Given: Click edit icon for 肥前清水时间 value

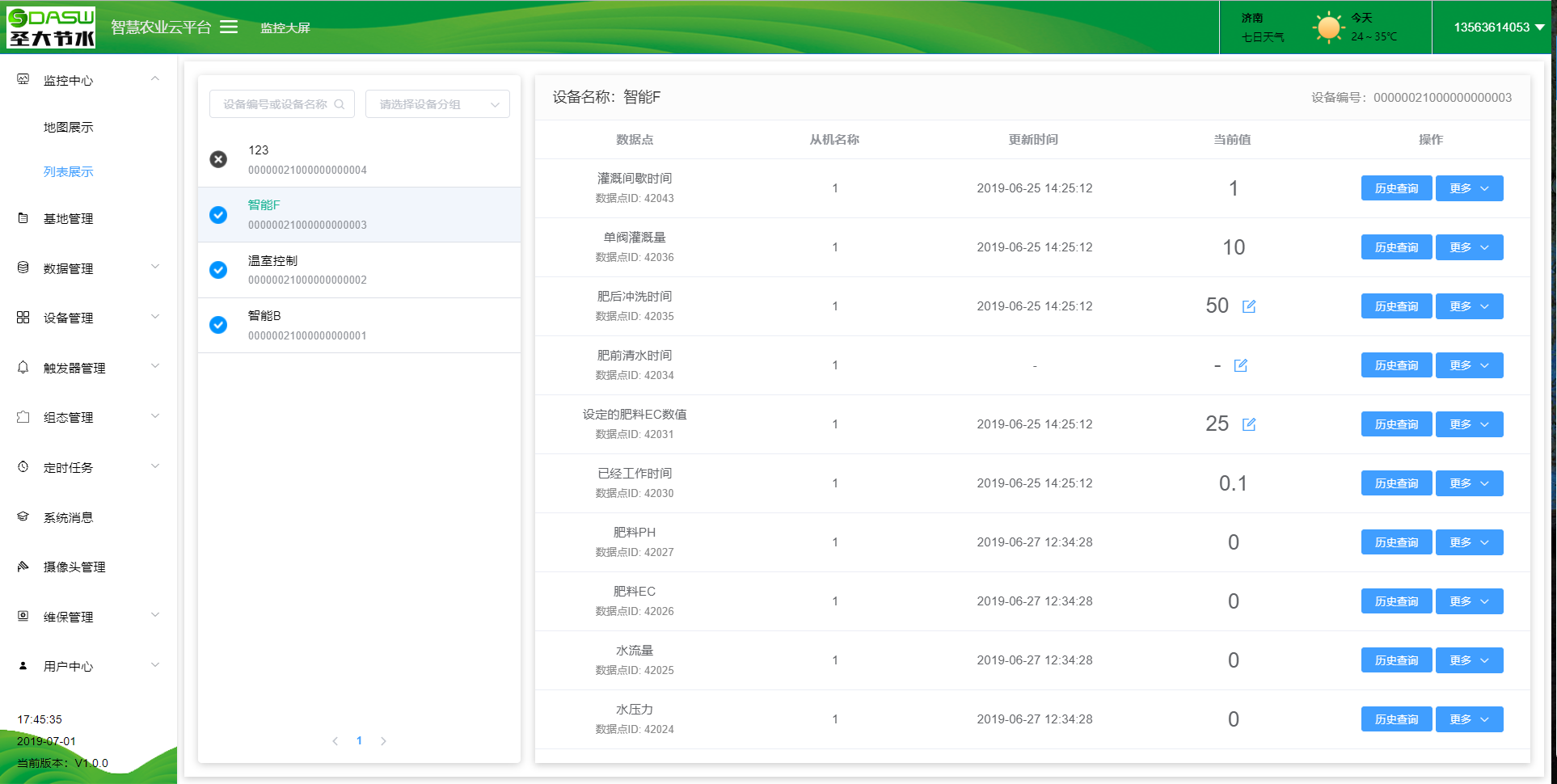Looking at the screenshot, I should pos(1241,365).
